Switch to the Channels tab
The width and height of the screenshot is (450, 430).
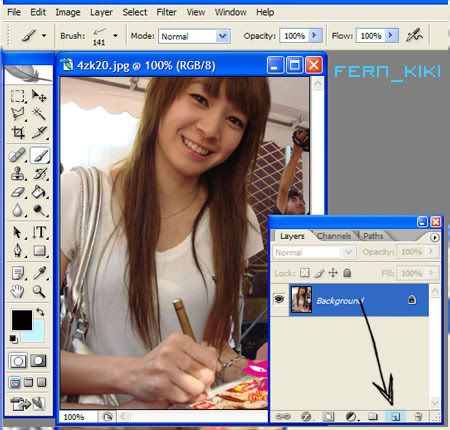pos(334,236)
